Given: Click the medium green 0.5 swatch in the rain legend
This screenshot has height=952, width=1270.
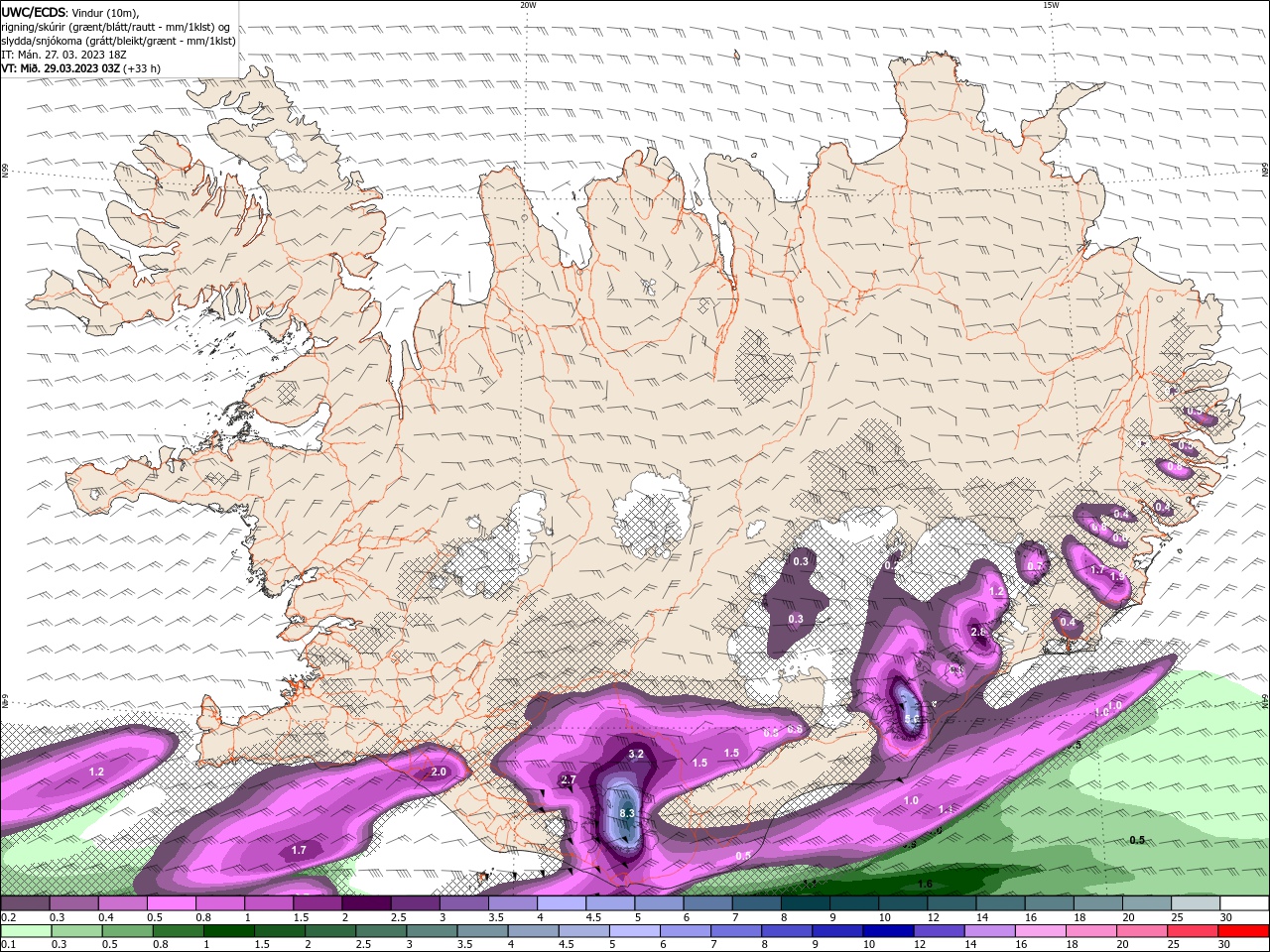Looking at the screenshot, I should tap(127, 931).
